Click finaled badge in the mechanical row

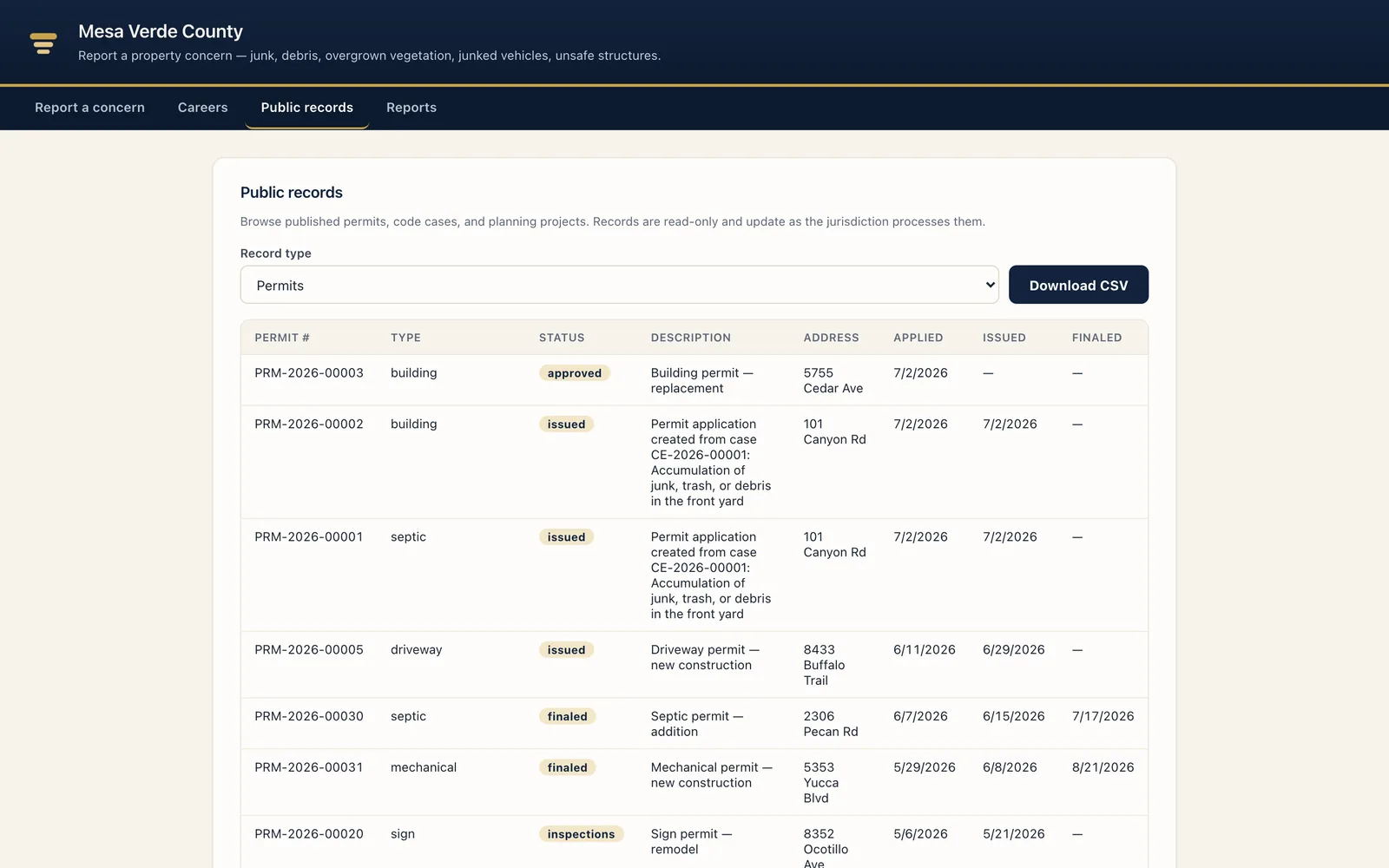pos(568,768)
